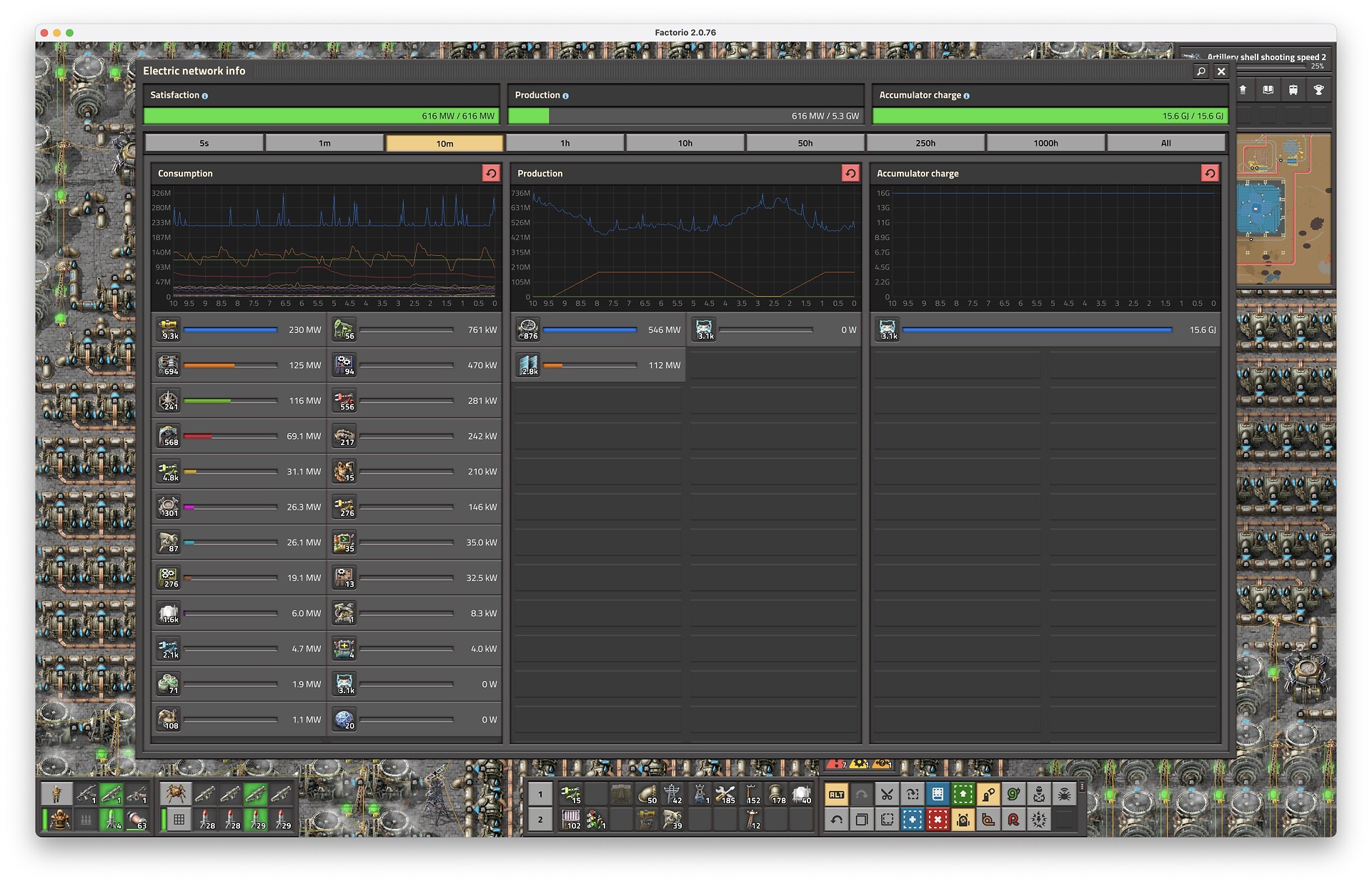Switch timeframe to 5s
This screenshot has height=884, width=1372.
point(204,143)
